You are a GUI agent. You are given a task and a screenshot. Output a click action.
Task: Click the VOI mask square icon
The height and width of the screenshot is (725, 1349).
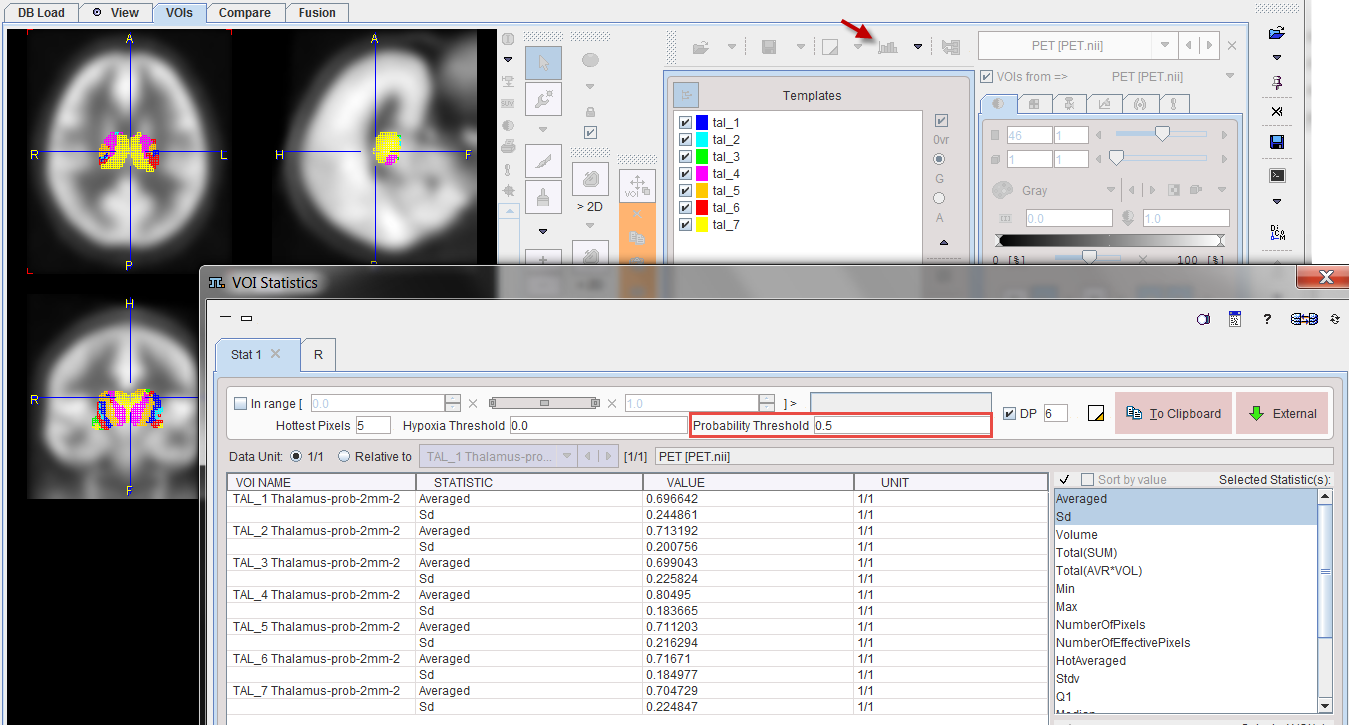coord(829,47)
